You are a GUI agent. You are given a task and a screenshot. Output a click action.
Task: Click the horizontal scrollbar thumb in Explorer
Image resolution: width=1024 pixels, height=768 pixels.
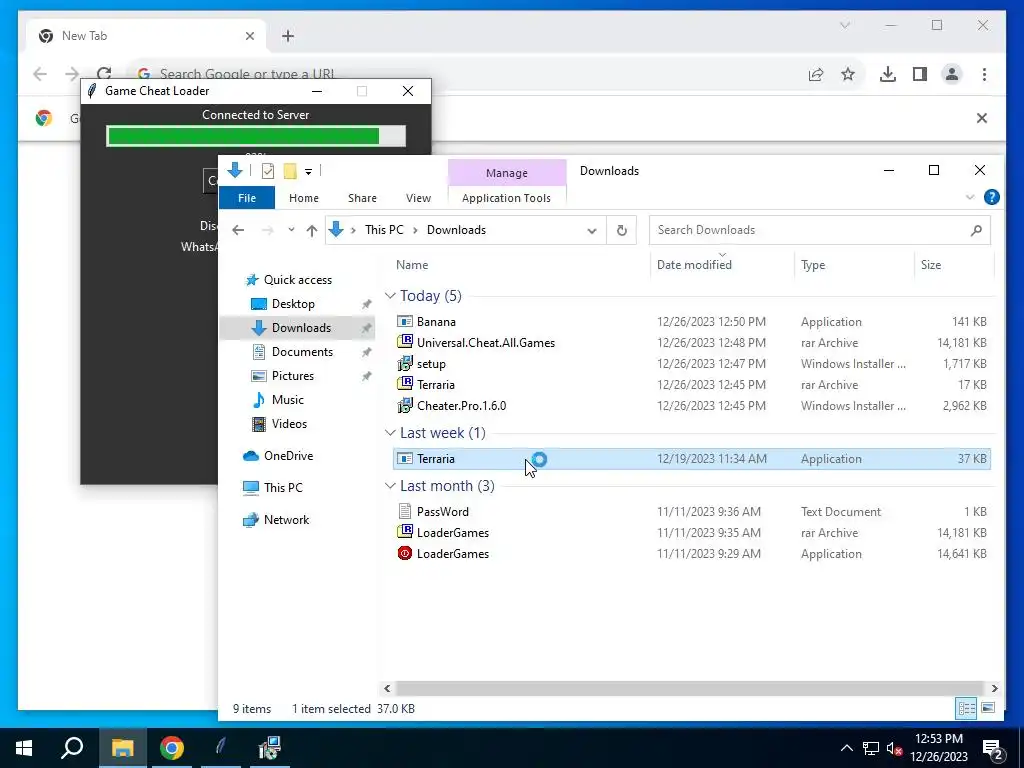point(689,688)
